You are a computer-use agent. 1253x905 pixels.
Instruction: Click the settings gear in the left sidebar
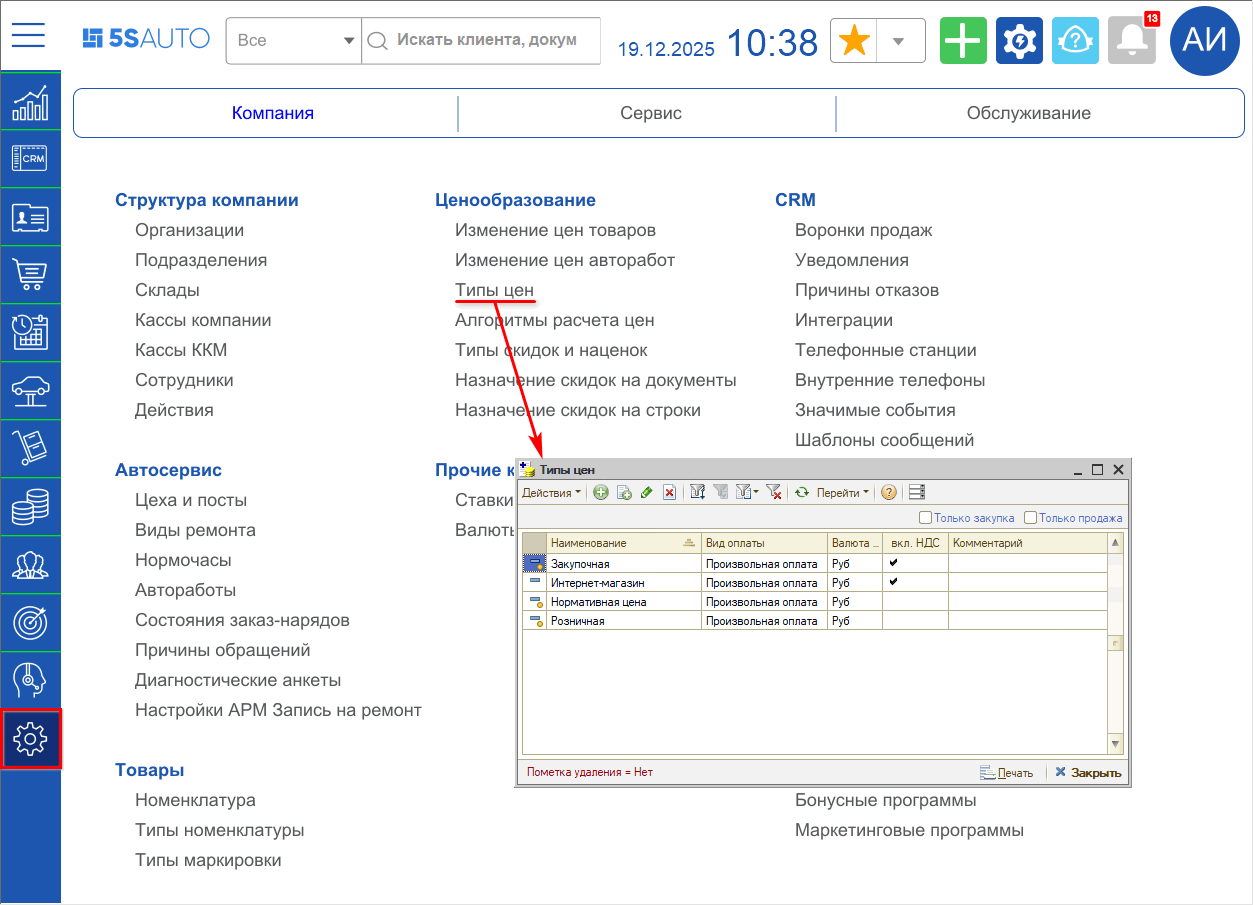[31, 739]
